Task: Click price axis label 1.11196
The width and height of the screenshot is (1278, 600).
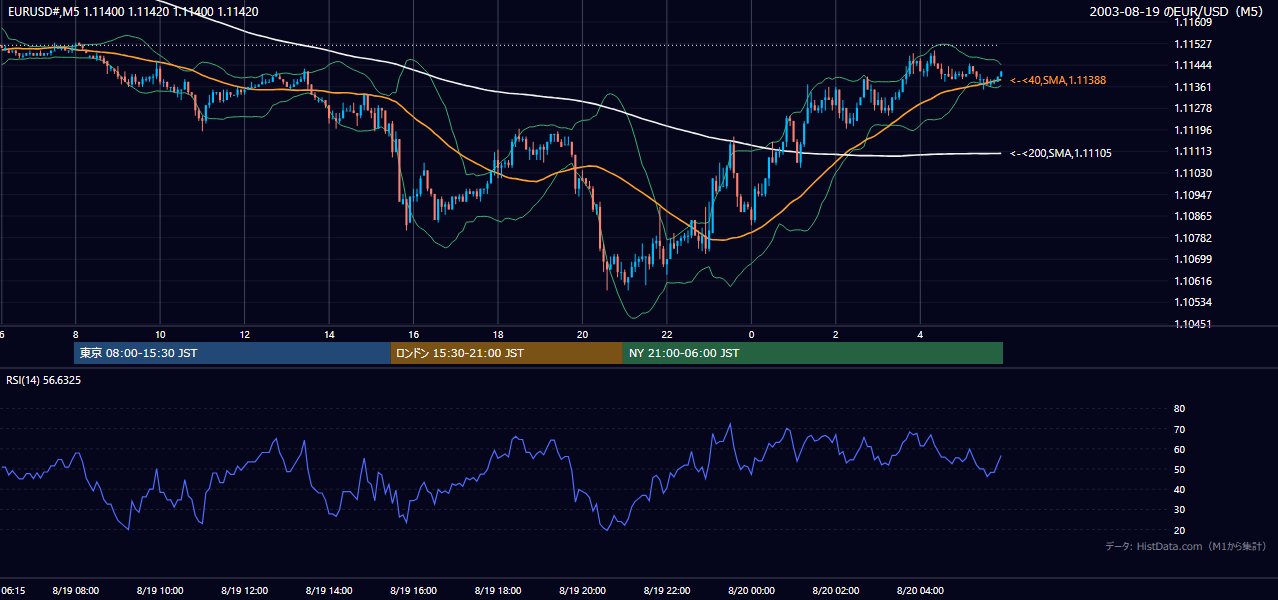Action: coord(1192,130)
